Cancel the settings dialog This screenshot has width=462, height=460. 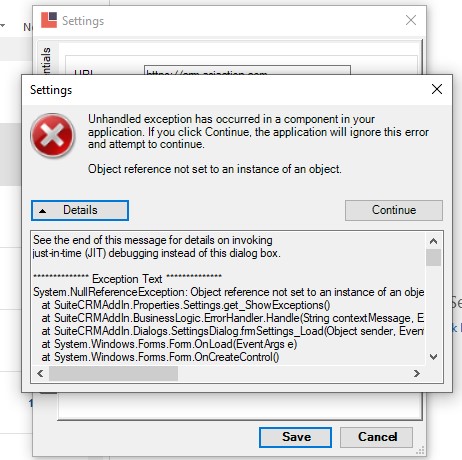click(x=377, y=437)
